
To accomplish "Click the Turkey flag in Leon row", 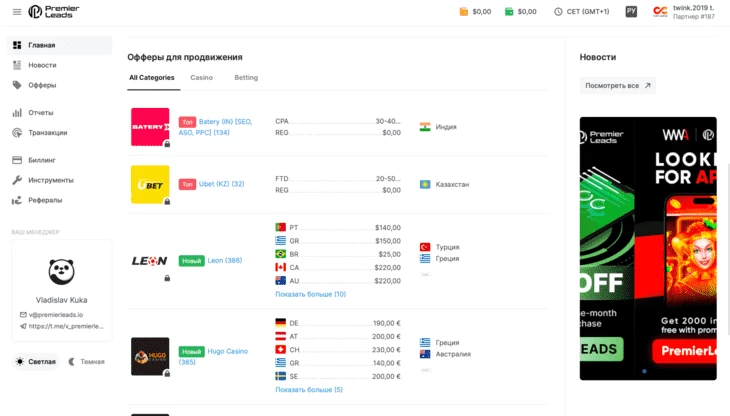I will [425, 247].
